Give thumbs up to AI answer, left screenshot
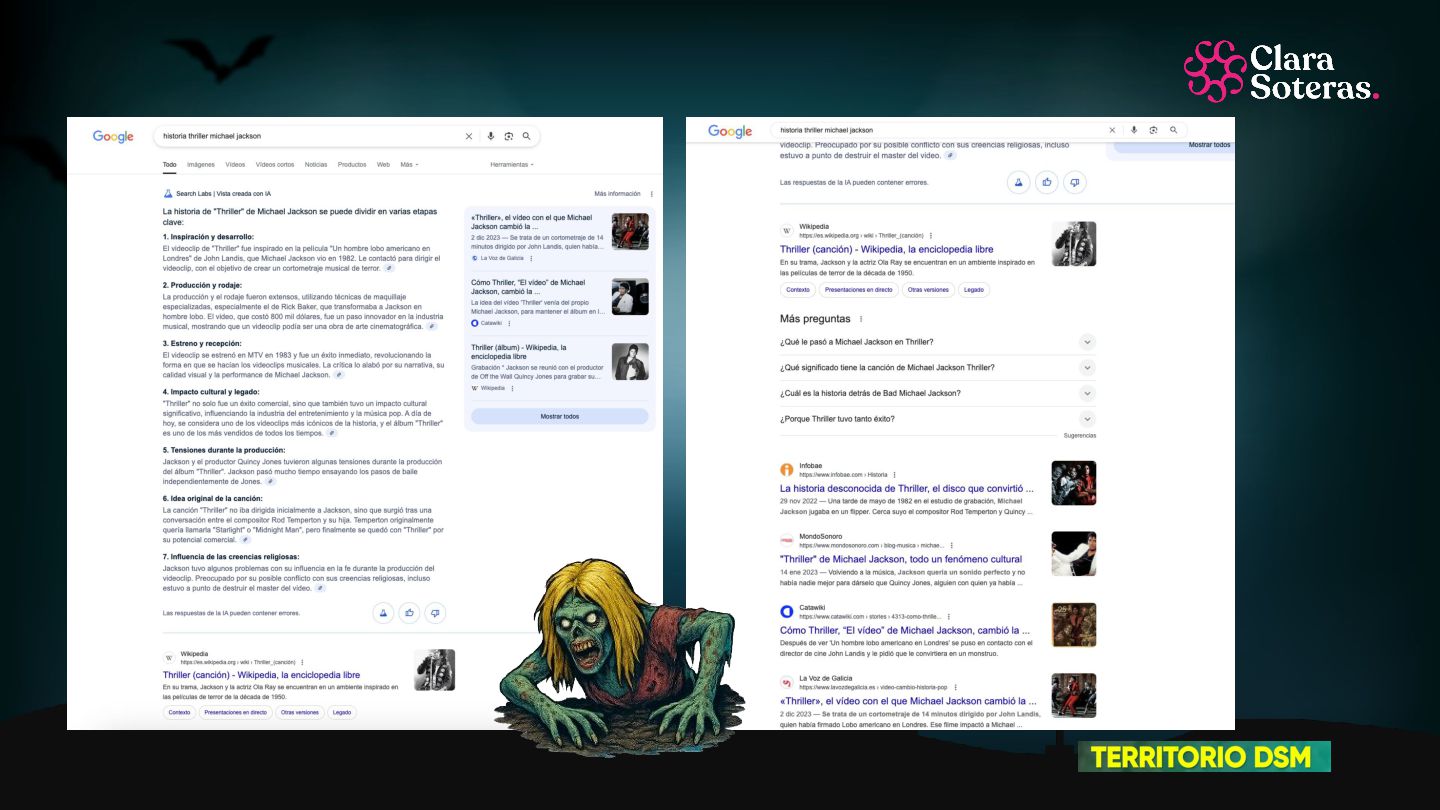The width and height of the screenshot is (1440, 810). click(x=408, y=613)
